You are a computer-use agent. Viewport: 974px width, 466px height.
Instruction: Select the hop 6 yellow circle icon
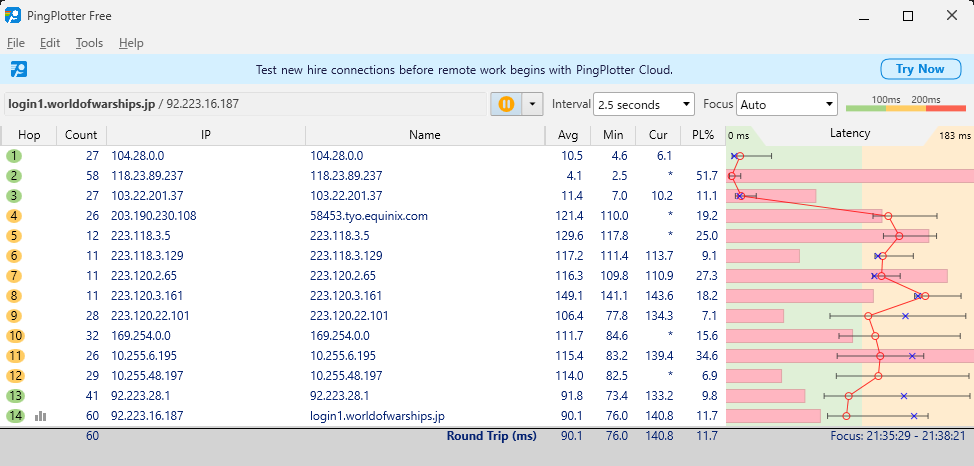[x=14, y=256]
